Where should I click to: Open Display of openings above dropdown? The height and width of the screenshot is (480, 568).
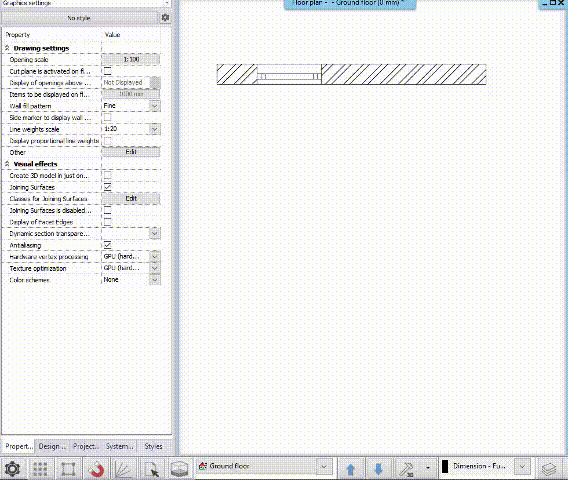pyautogui.click(x=155, y=83)
